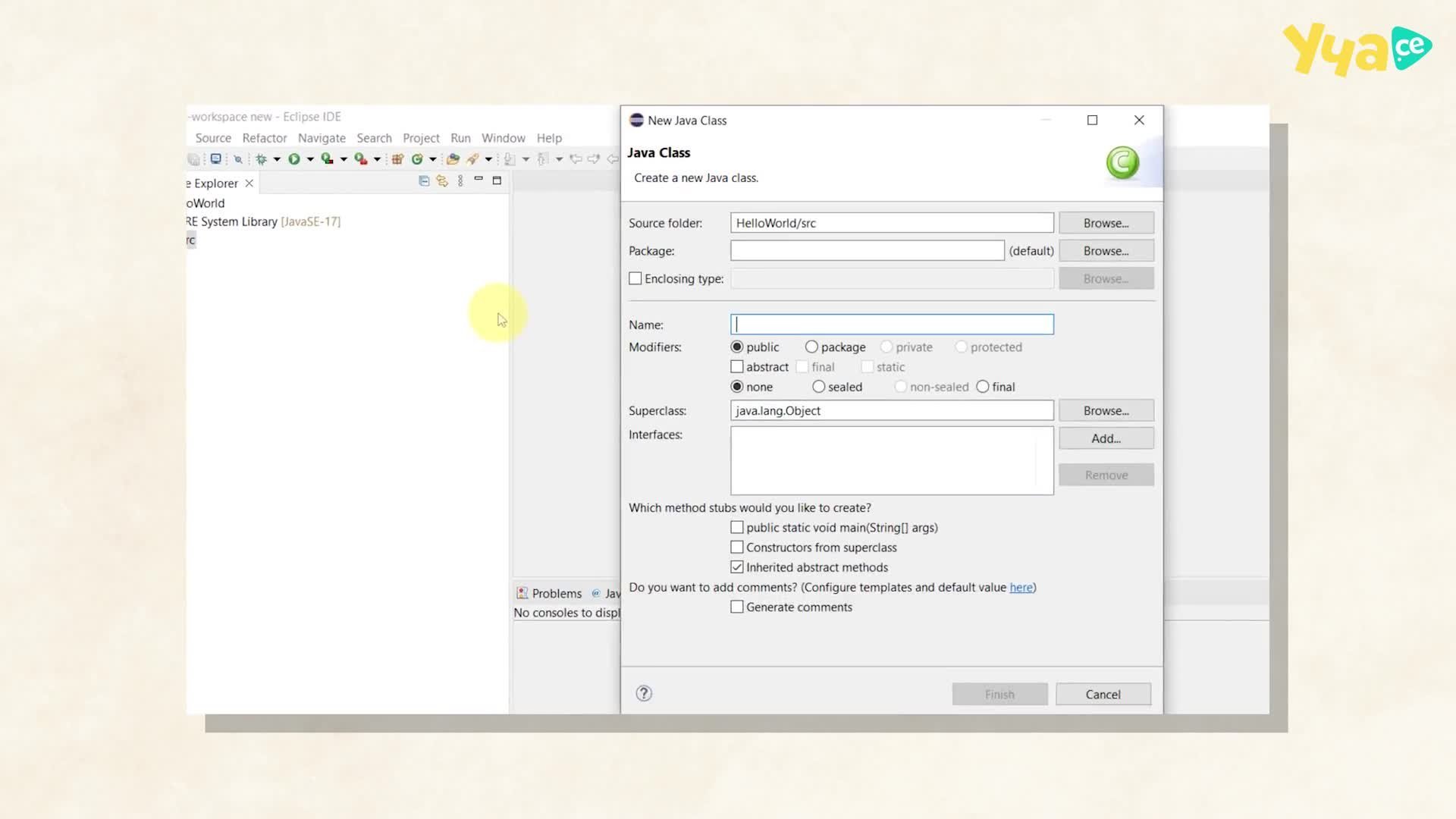Select the sealed radio option

tap(818, 386)
